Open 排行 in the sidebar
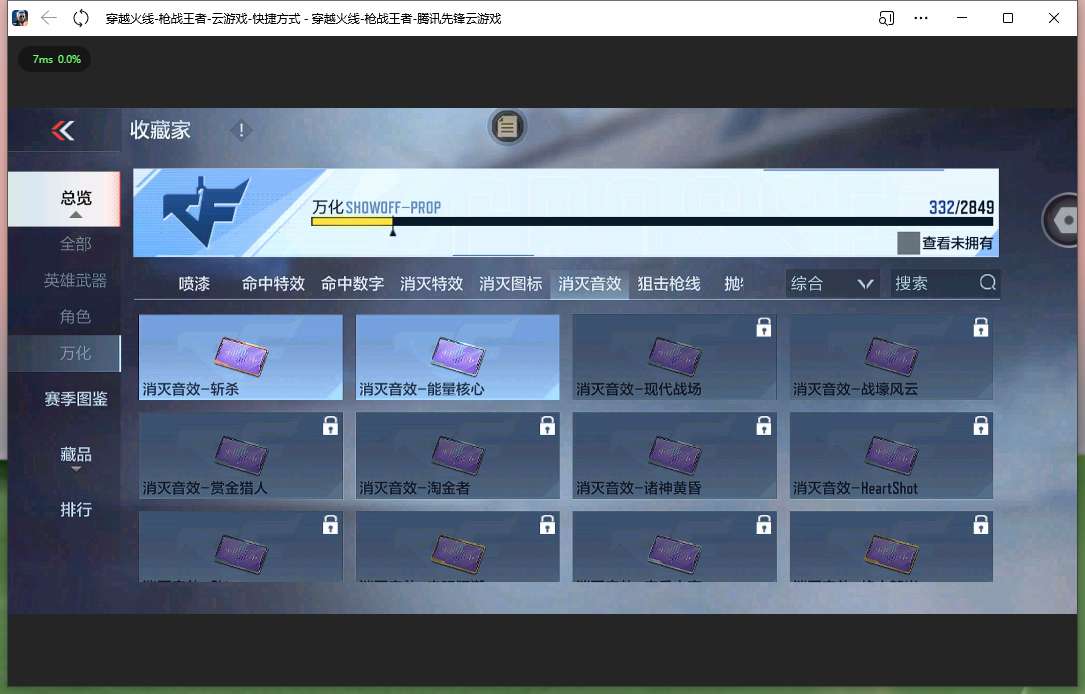The image size is (1085, 694). tap(75, 510)
